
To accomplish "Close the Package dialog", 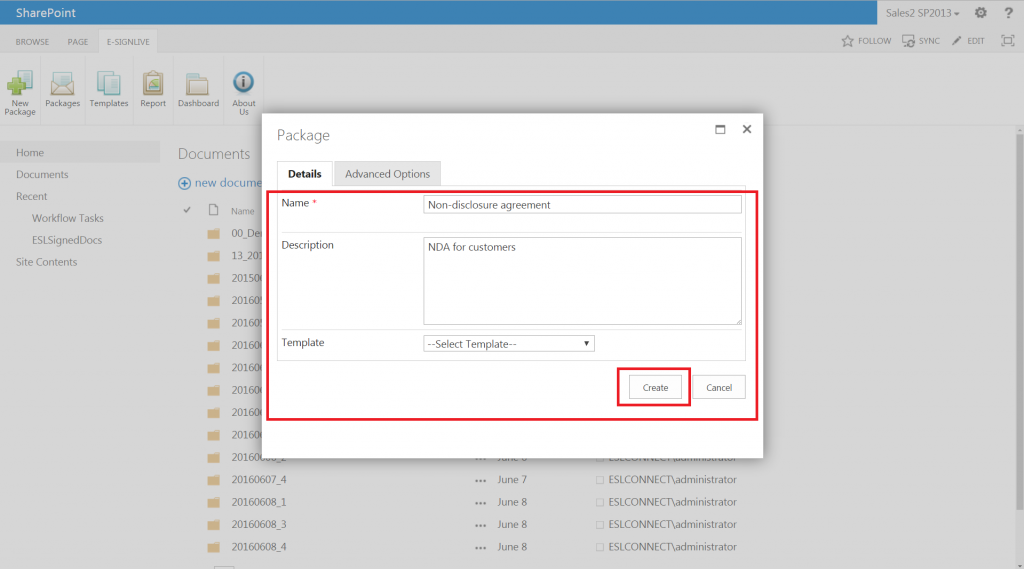I will click(x=747, y=129).
